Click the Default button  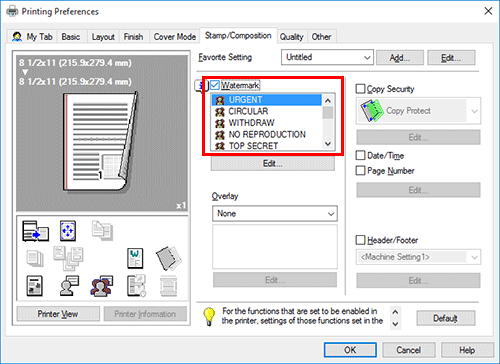[x=446, y=318]
